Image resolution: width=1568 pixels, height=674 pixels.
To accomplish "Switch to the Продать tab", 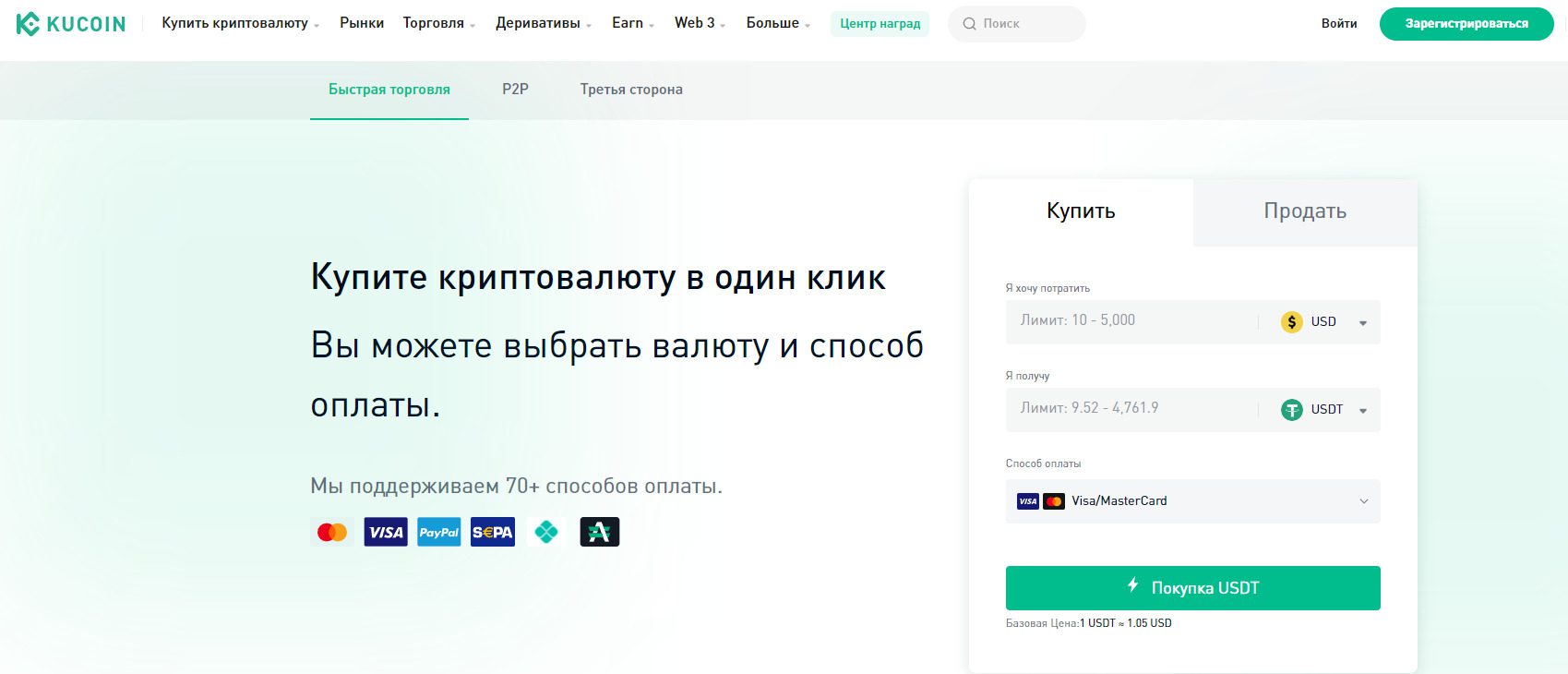I will coord(1304,211).
